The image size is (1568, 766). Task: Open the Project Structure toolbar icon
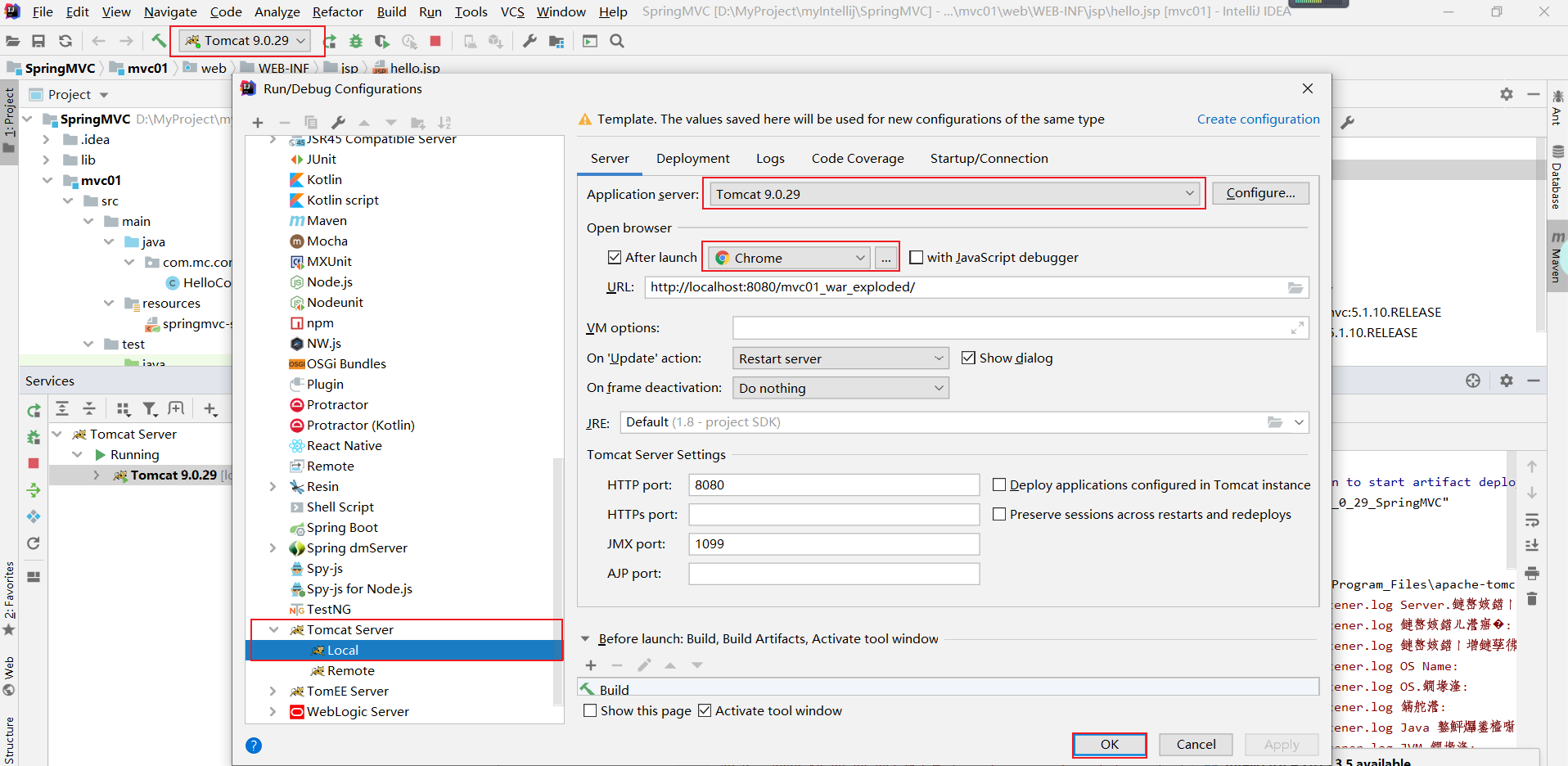[x=556, y=41]
